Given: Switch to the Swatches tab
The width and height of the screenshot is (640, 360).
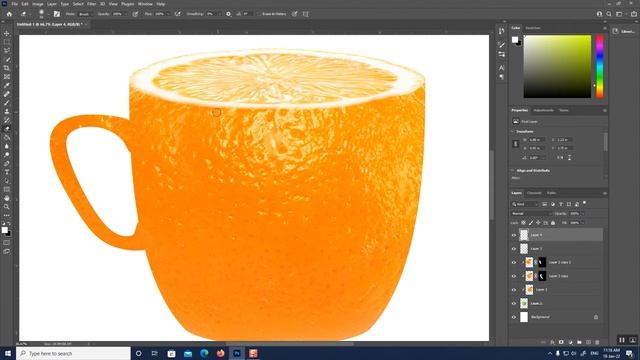Looking at the screenshot, I should (x=533, y=28).
